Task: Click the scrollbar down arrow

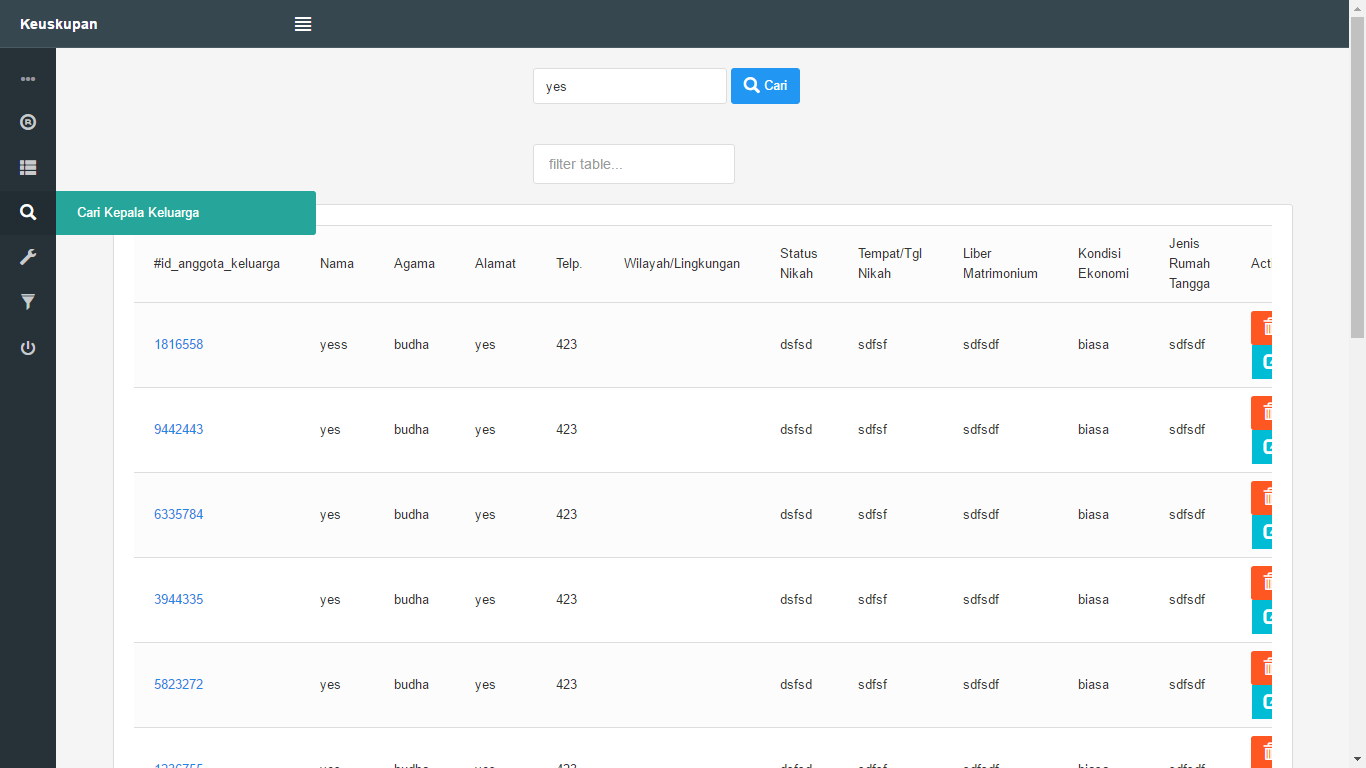Action: point(1357,760)
